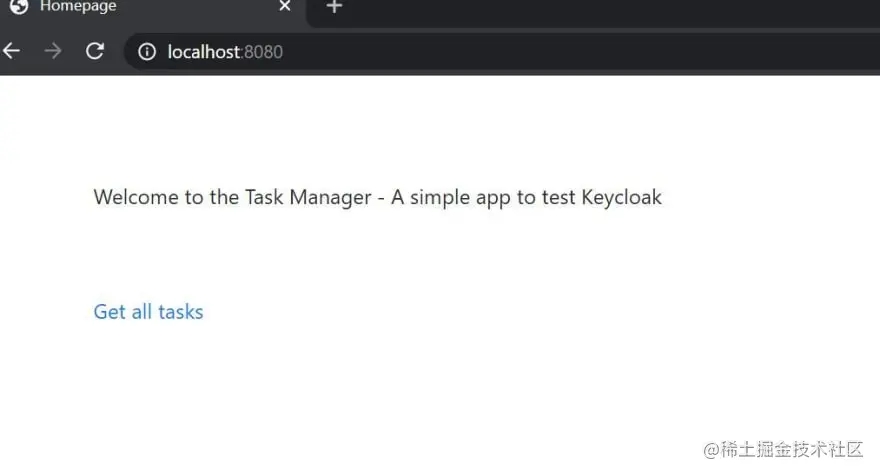
Task: Open the Get all tasks link
Action: coord(148,312)
